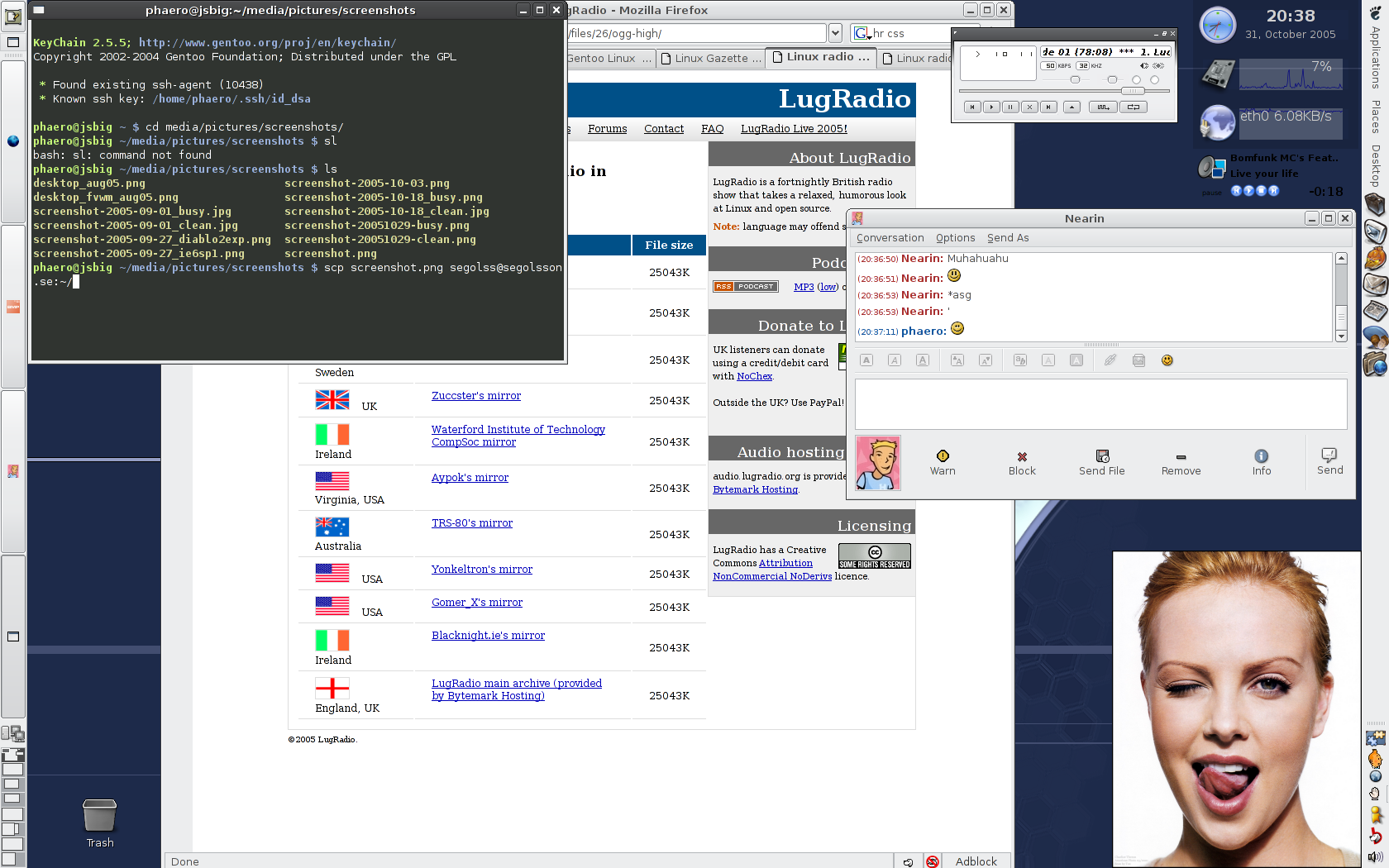Click the volume speaker icon on right panel
This screenshot has width=1389, height=868.
1375,857
